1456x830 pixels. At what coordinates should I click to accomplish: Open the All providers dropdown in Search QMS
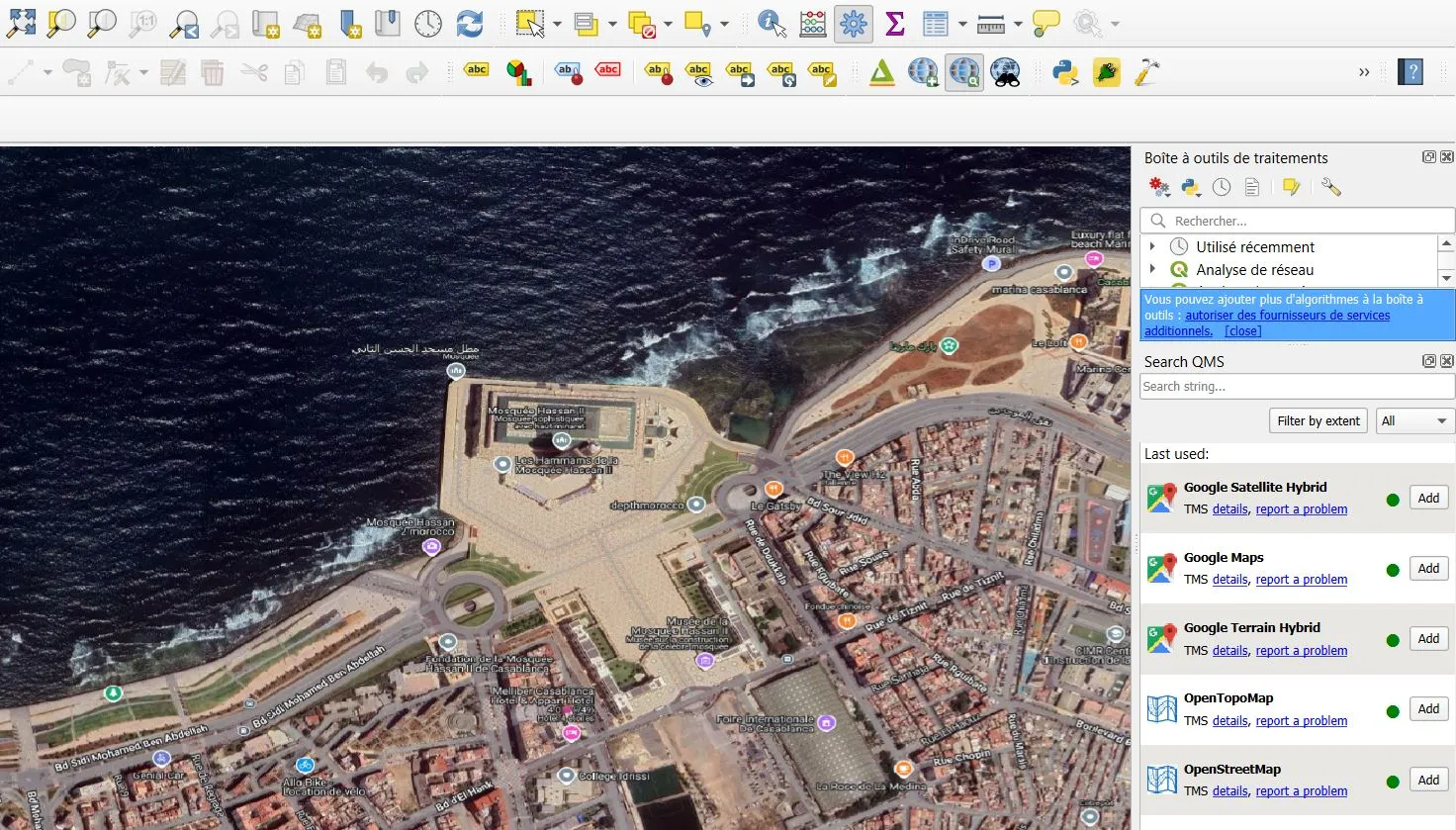(x=1413, y=420)
